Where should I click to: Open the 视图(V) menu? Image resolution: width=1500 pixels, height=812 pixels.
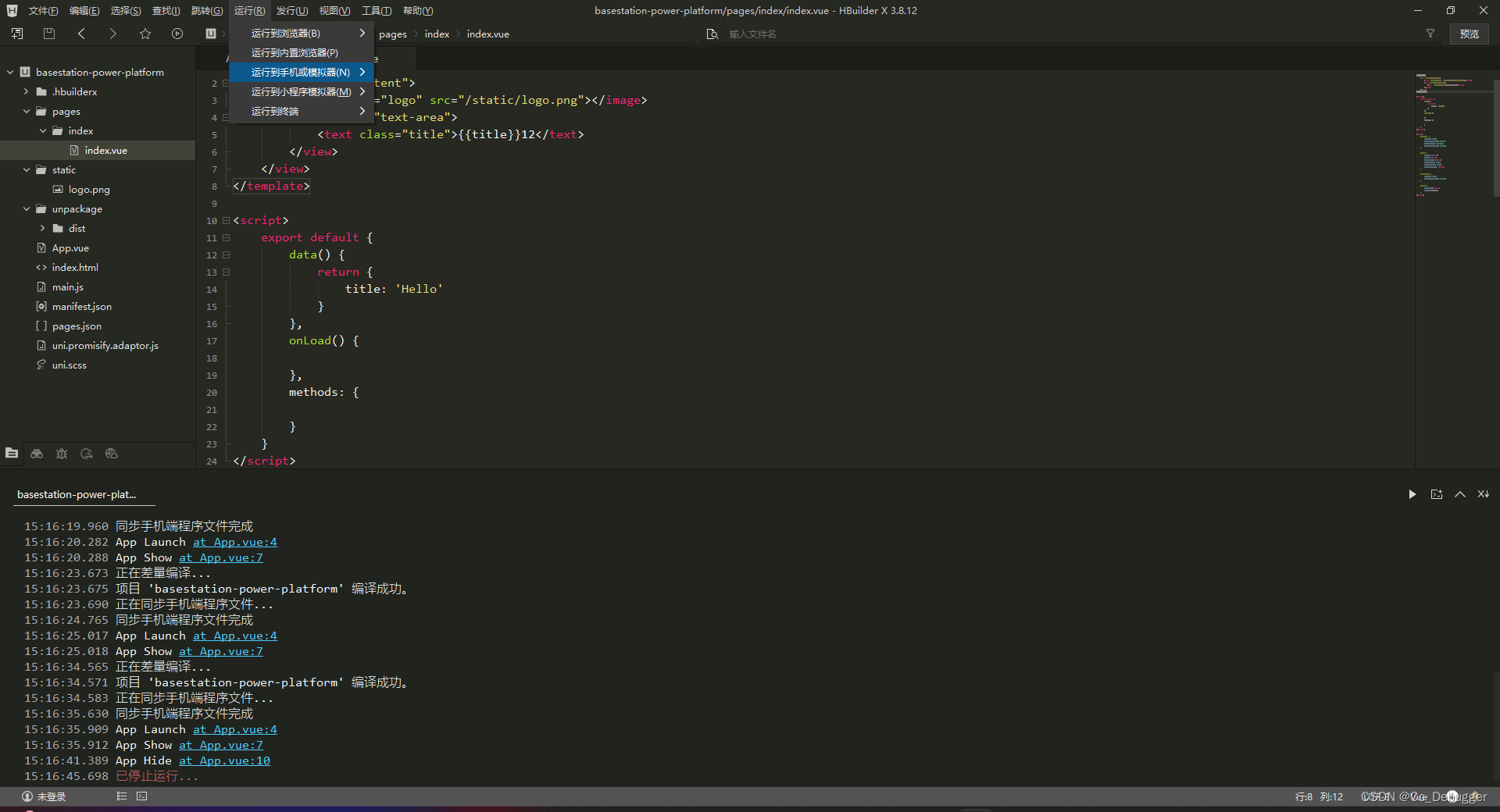(334, 11)
